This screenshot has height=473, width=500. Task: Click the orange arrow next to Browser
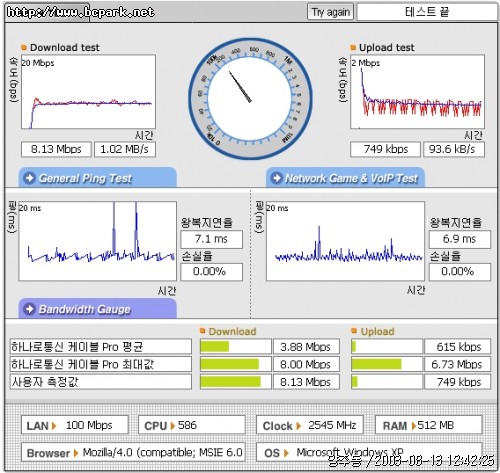(76, 453)
